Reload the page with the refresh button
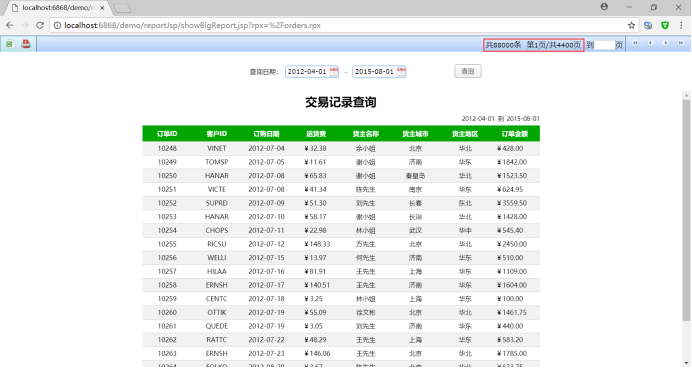 click(40, 26)
